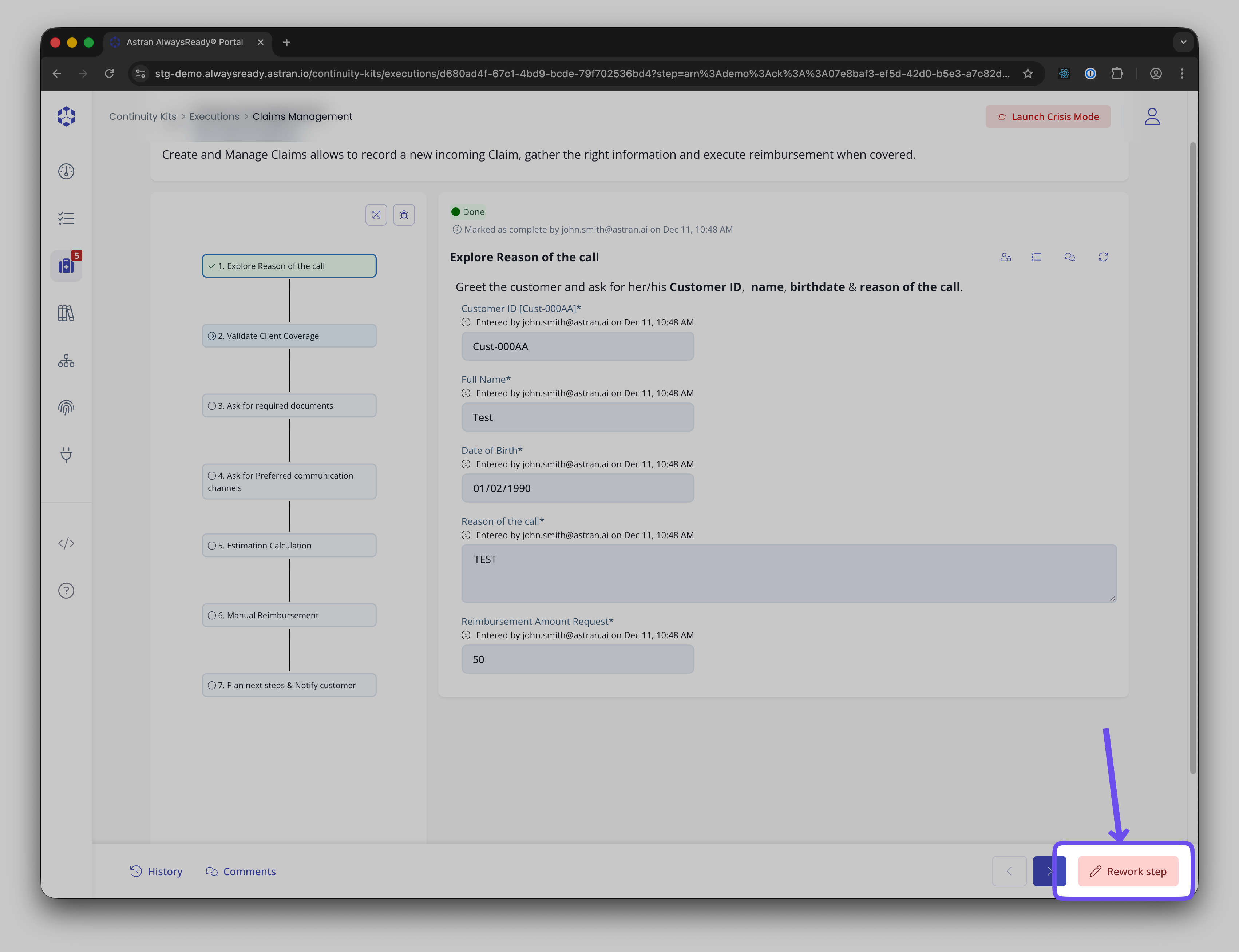Expand the browser tab list chevron
This screenshot has width=1239, height=952.
(x=1183, y=42)
